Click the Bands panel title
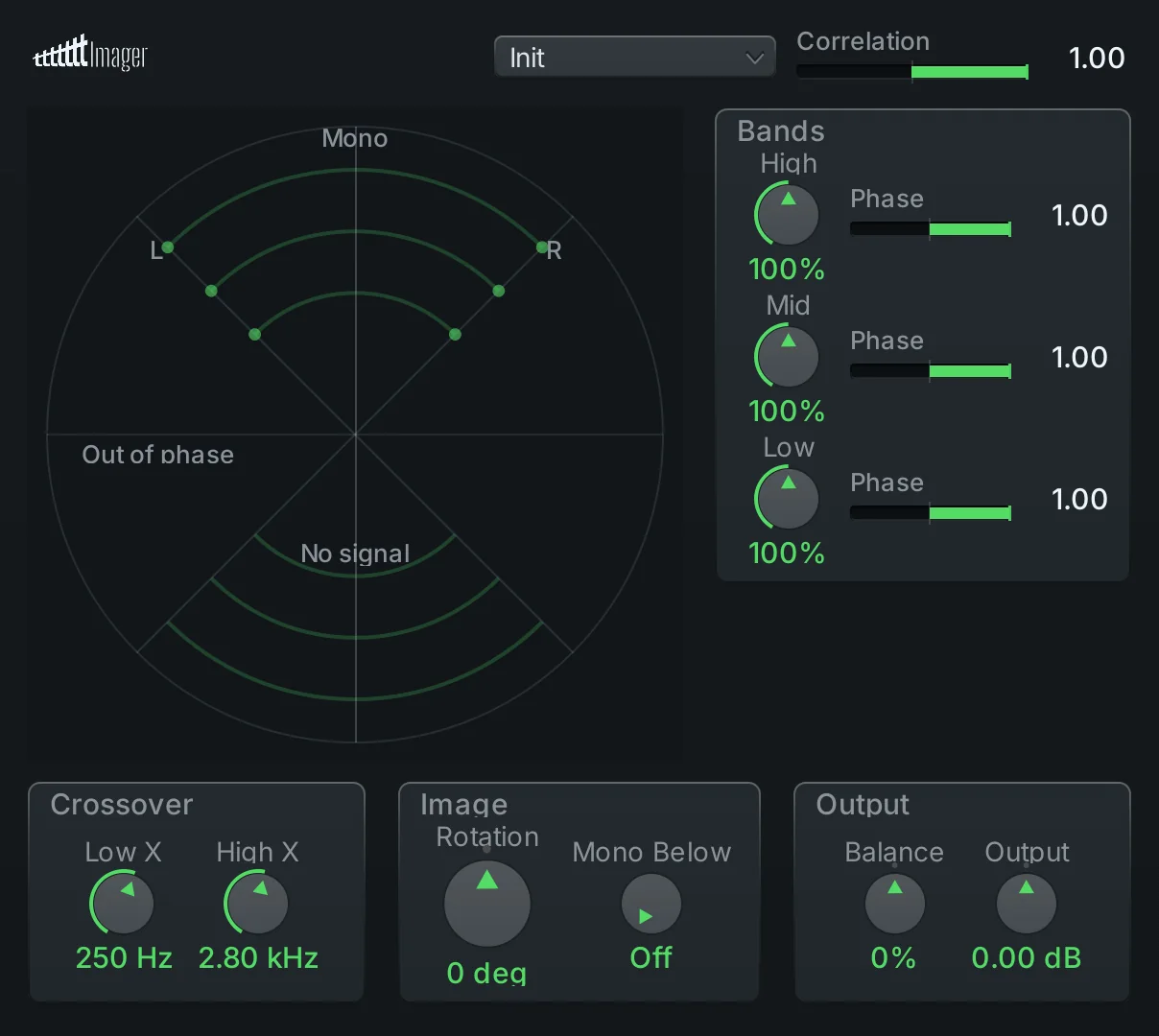The image size is (1159, 1036). pyautogui.click(x=781, y=130)
